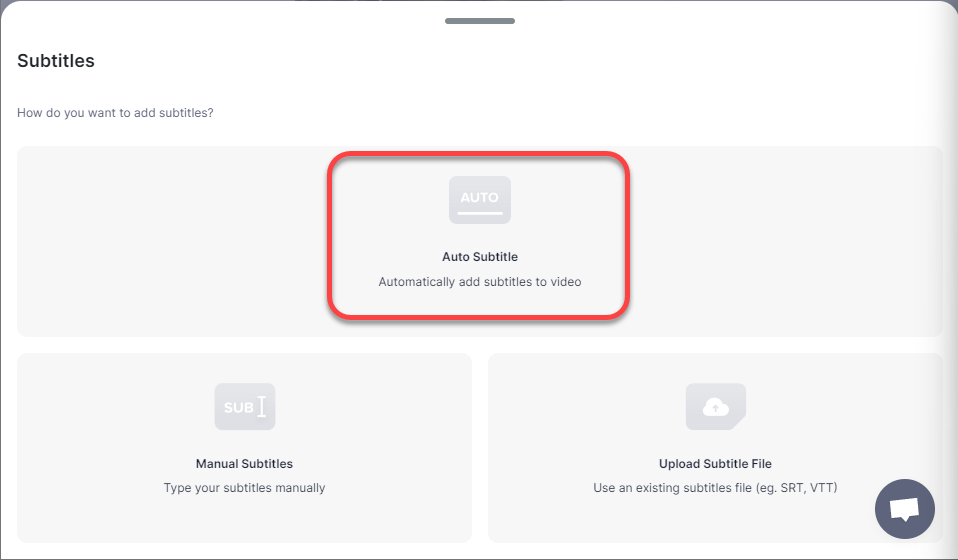Click 'Type your subtitles manually' description
Viewport: 958px width, 560px height.
click(244, 488)
